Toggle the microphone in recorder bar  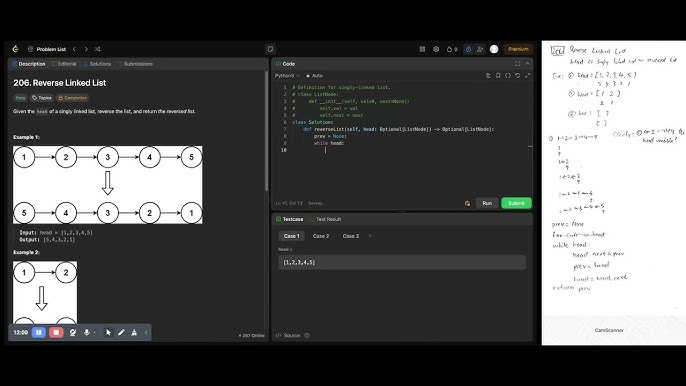click(x=87, y=333)
